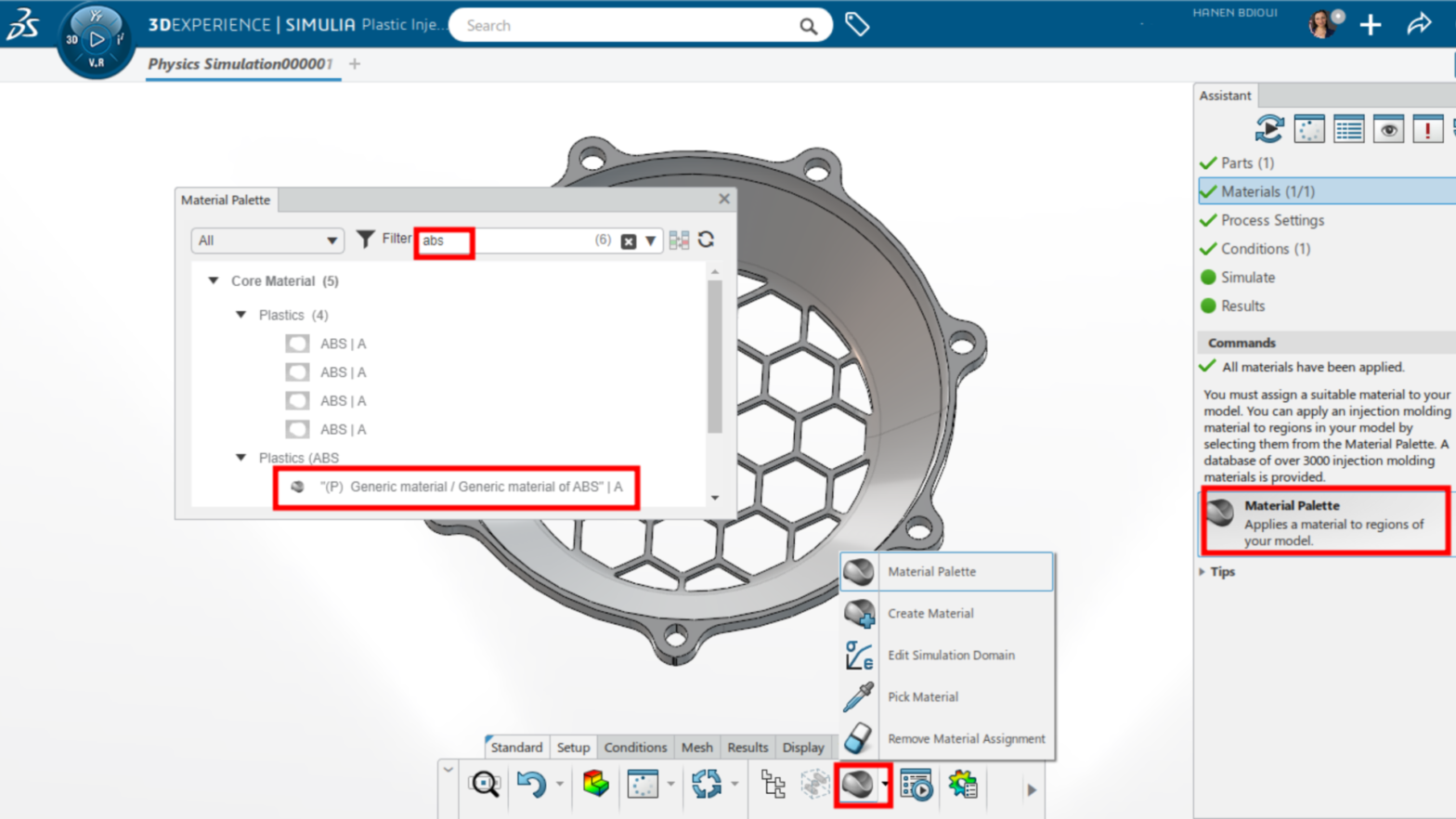
Task: Click the dotted progress window icon in Assistant
Action: [1309, 129]
